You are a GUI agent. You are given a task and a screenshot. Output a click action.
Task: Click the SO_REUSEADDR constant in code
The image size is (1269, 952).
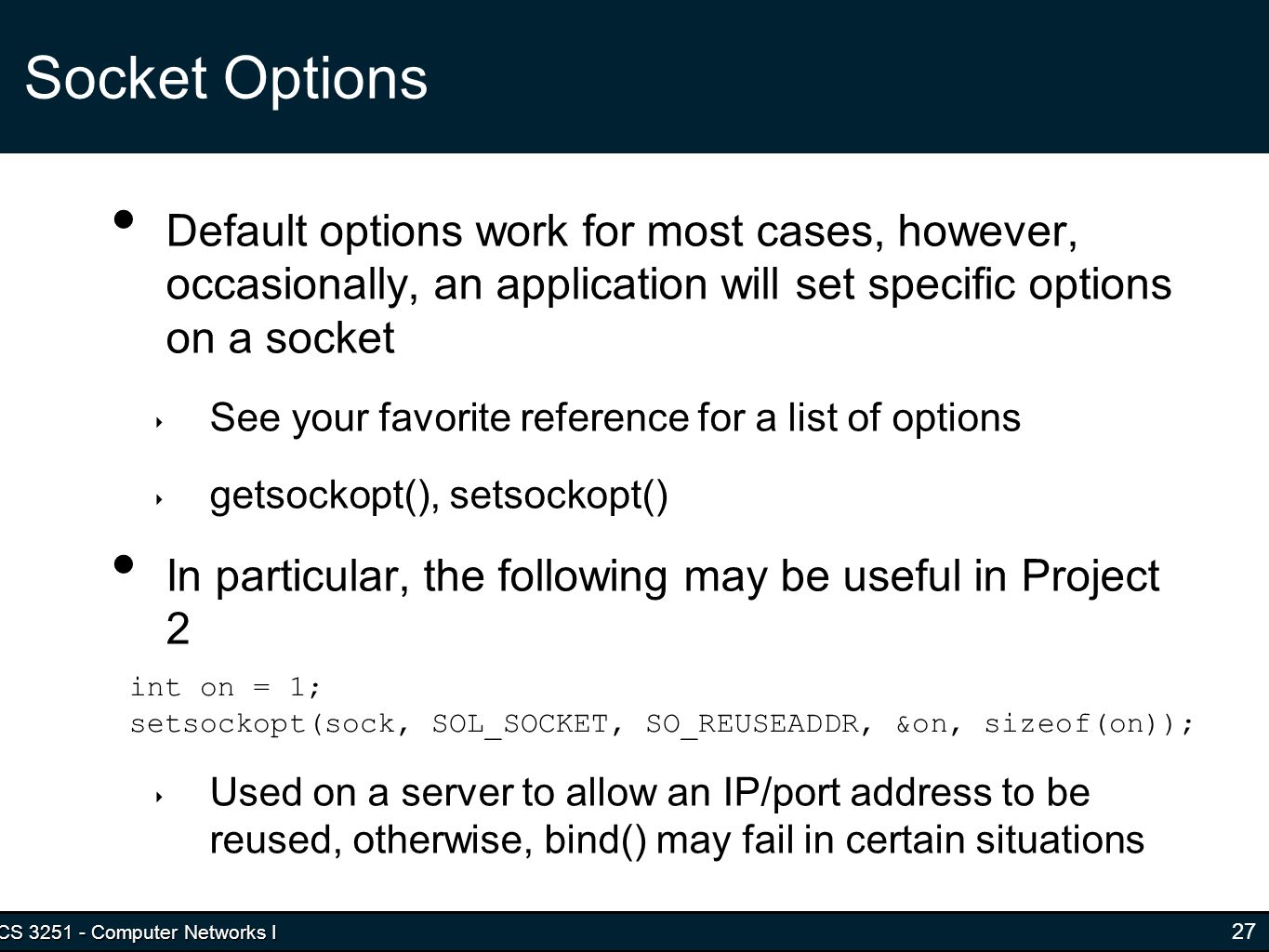(751, 723)
